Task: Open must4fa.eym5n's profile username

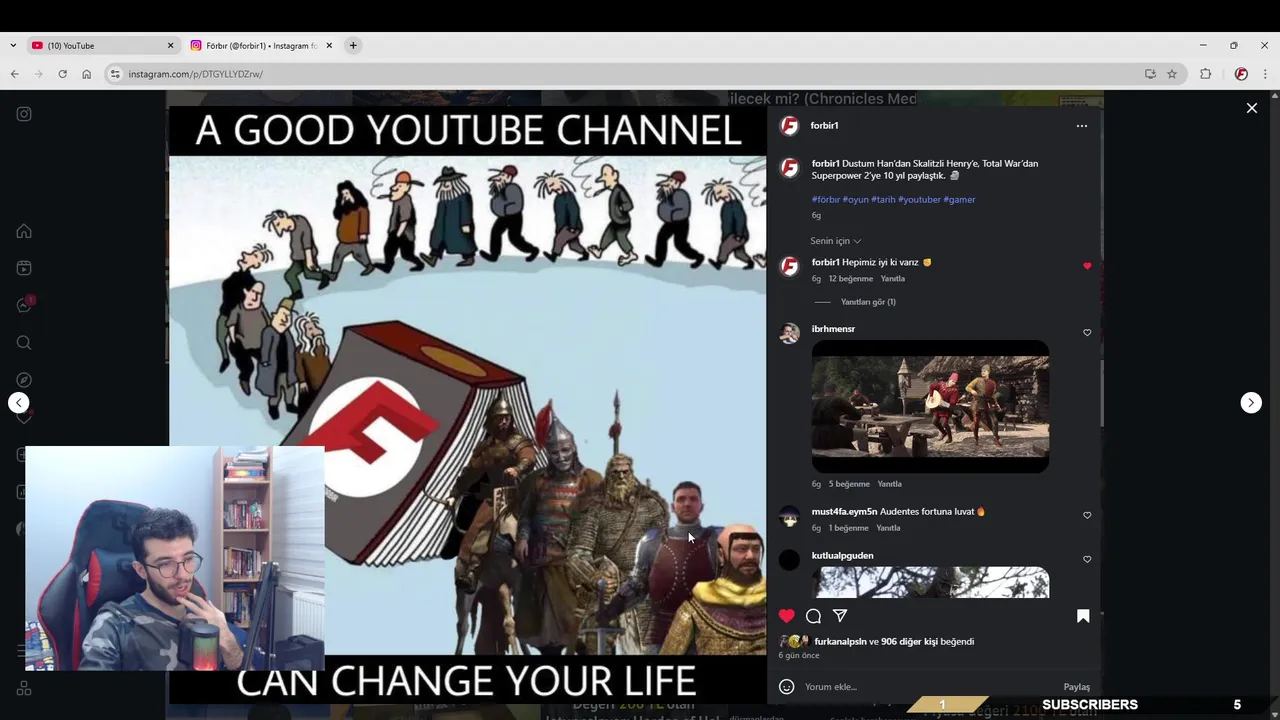Action: [x=844, y=512]
